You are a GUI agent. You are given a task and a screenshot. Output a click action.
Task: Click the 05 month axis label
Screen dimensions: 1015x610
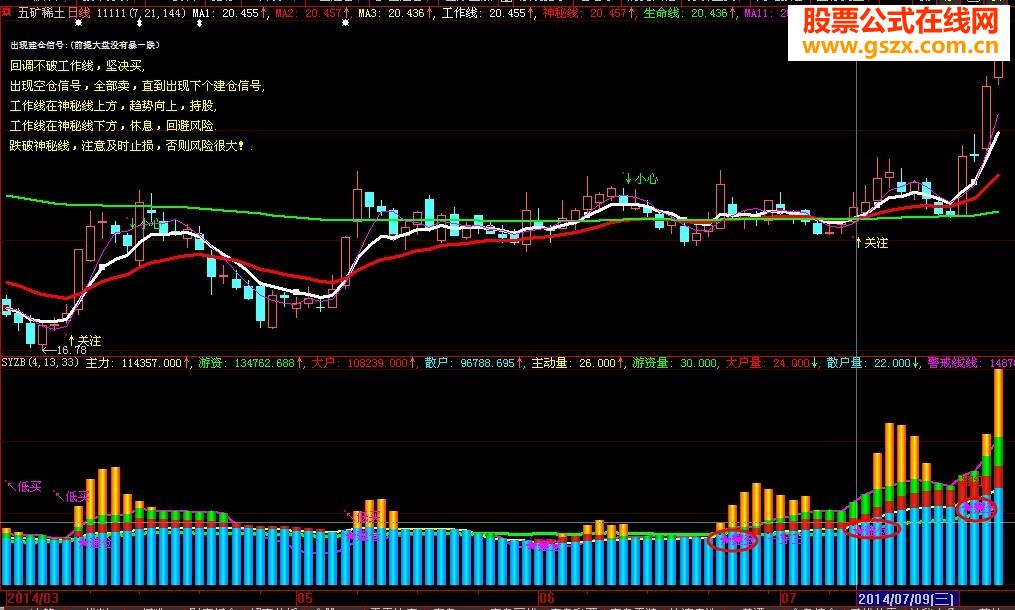[304, 598]
